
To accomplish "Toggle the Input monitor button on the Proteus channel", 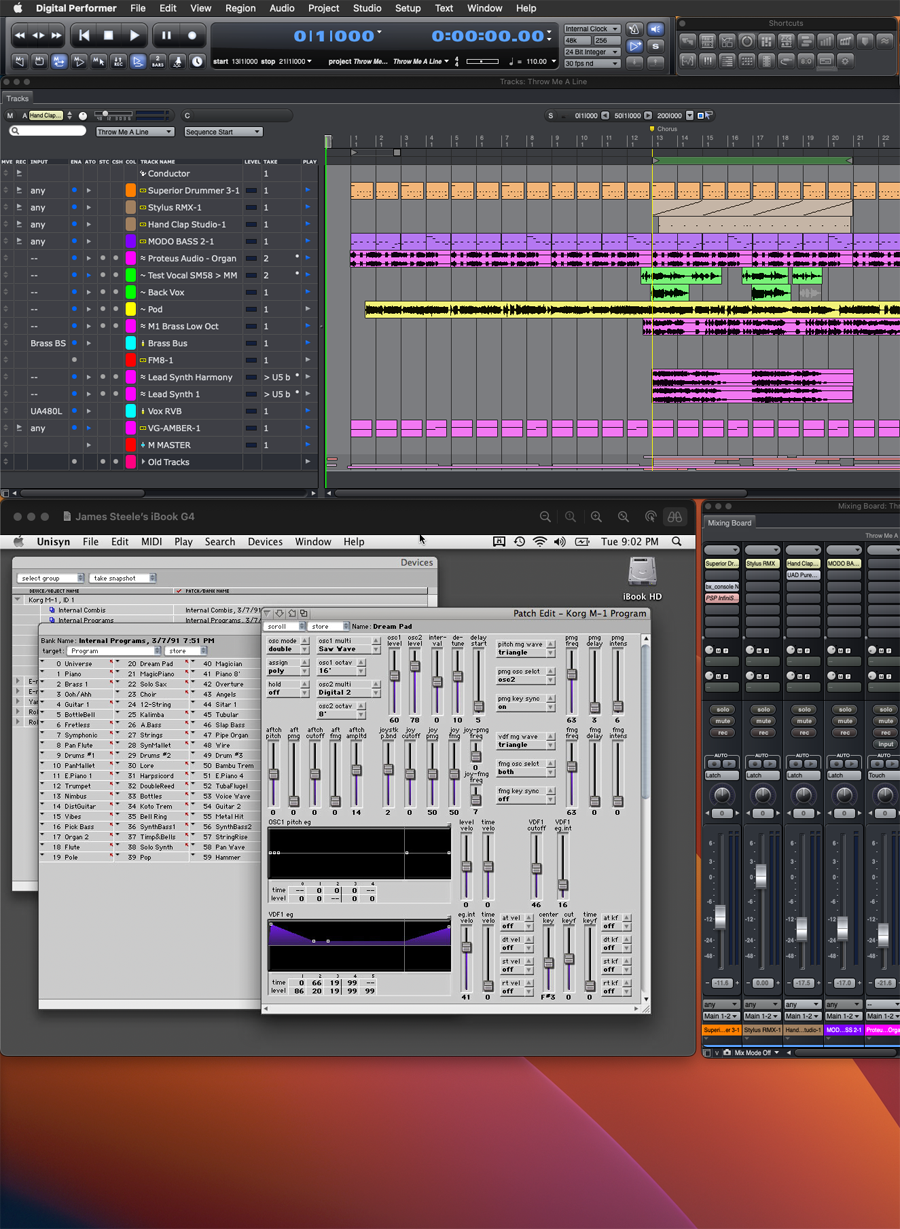I will (885, 744).
